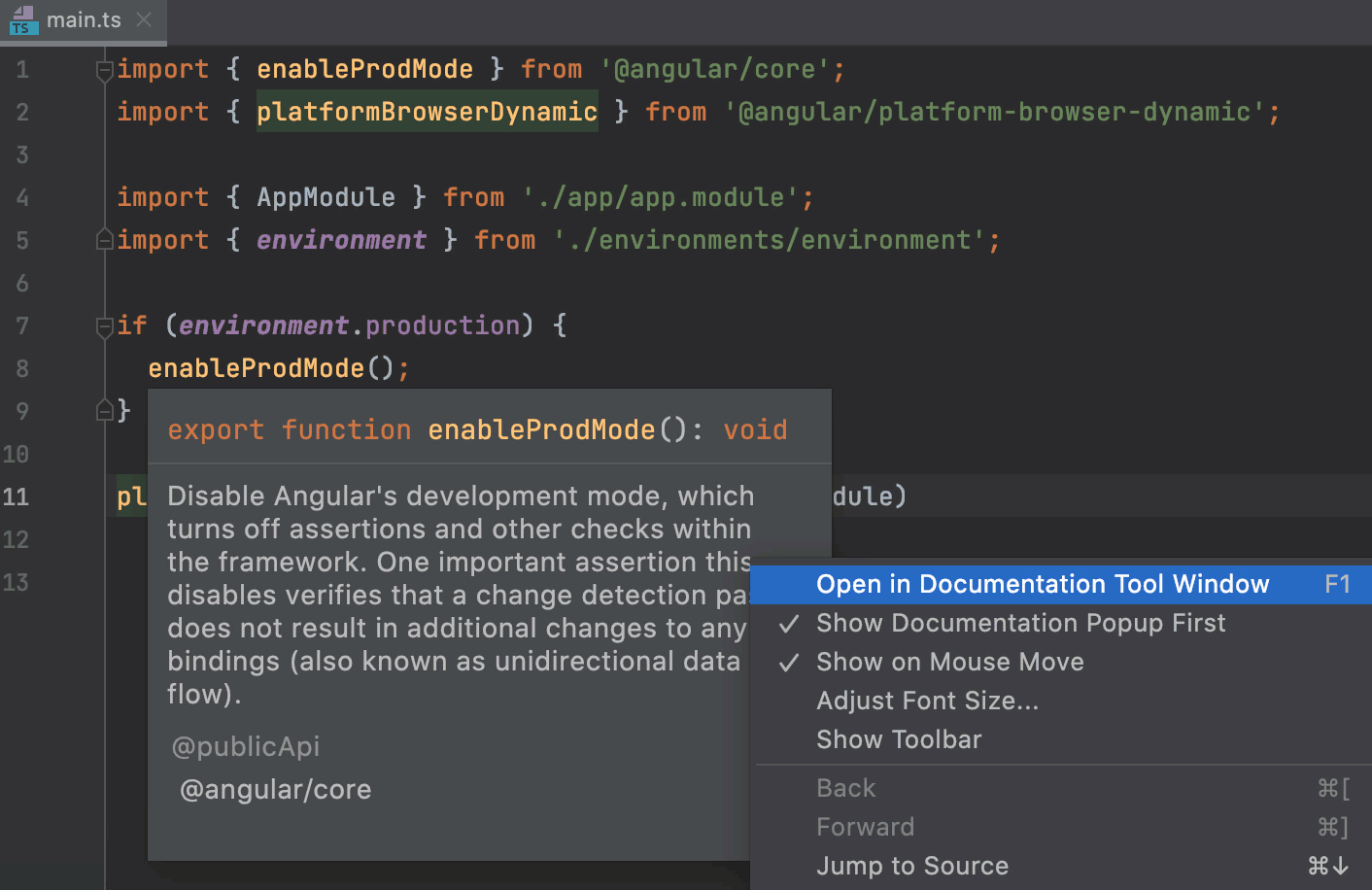The width and height of the screenshot is (1372, 890).
Task: Collapse the if (environment.production) block
Action: point(103,325)
